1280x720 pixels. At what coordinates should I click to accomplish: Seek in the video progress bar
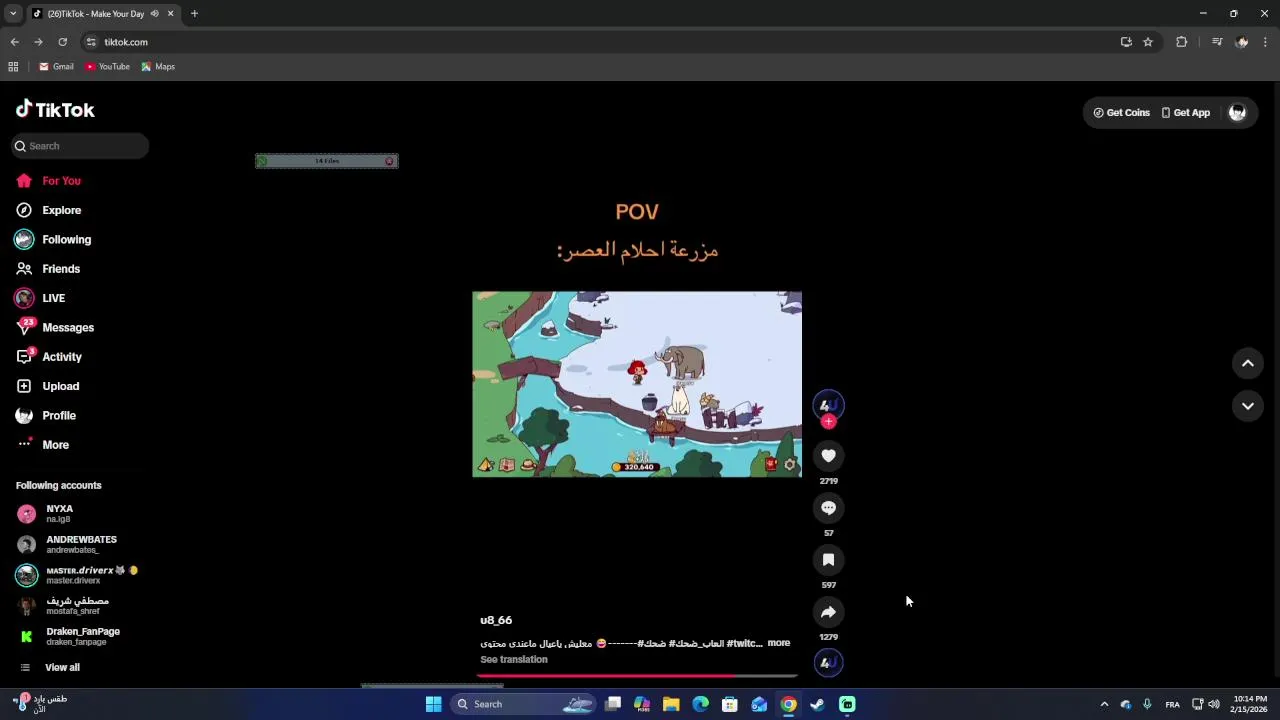(x=637, y=676)
